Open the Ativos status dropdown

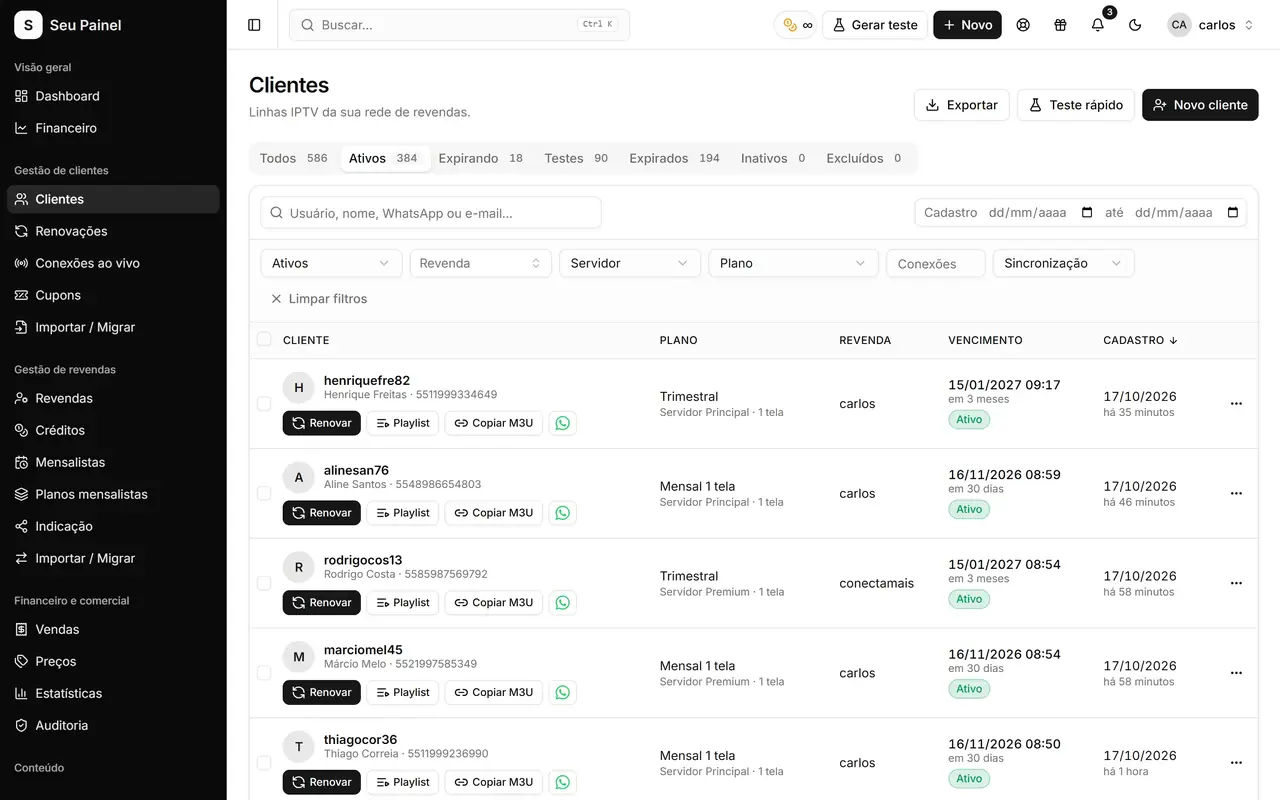(331, 263)
